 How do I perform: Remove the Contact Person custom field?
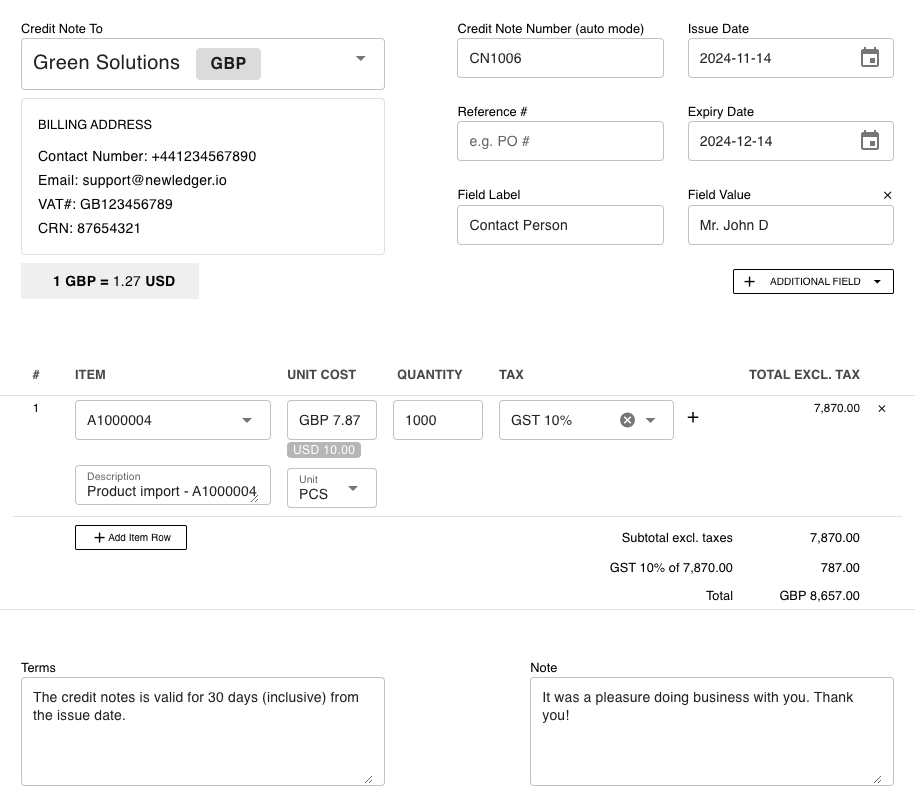pos(887,195)
